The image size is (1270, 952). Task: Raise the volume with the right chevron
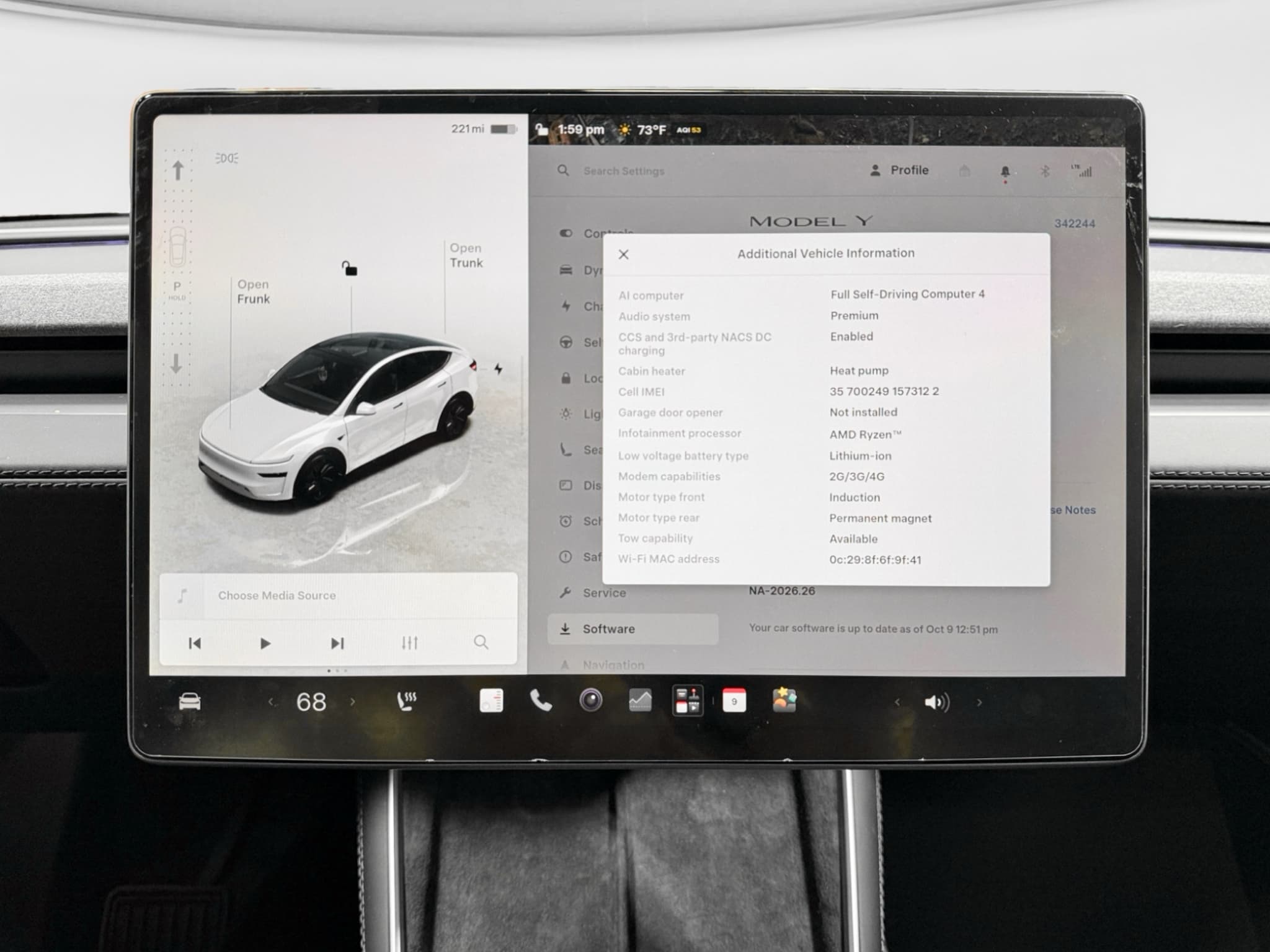[979, 702]
